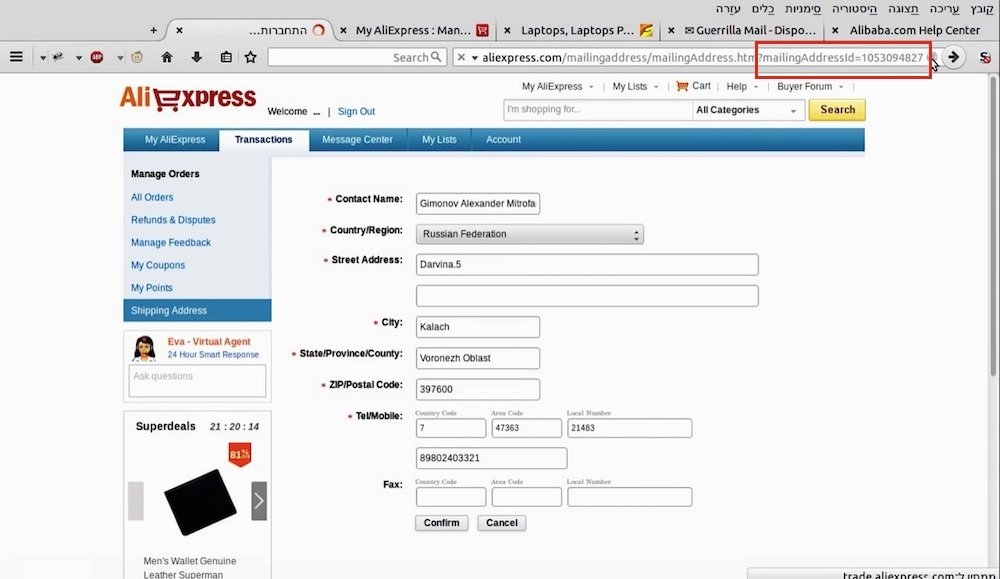Open the עריכה (Edit) menu
Image resolution: width=1000 pixels, height=579 pixels.
click(945, 8)
